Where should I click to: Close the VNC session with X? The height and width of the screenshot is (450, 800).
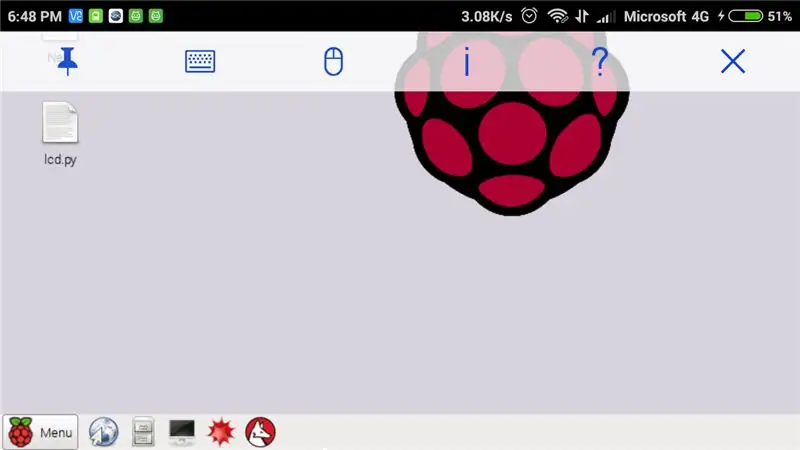(733, 61)
